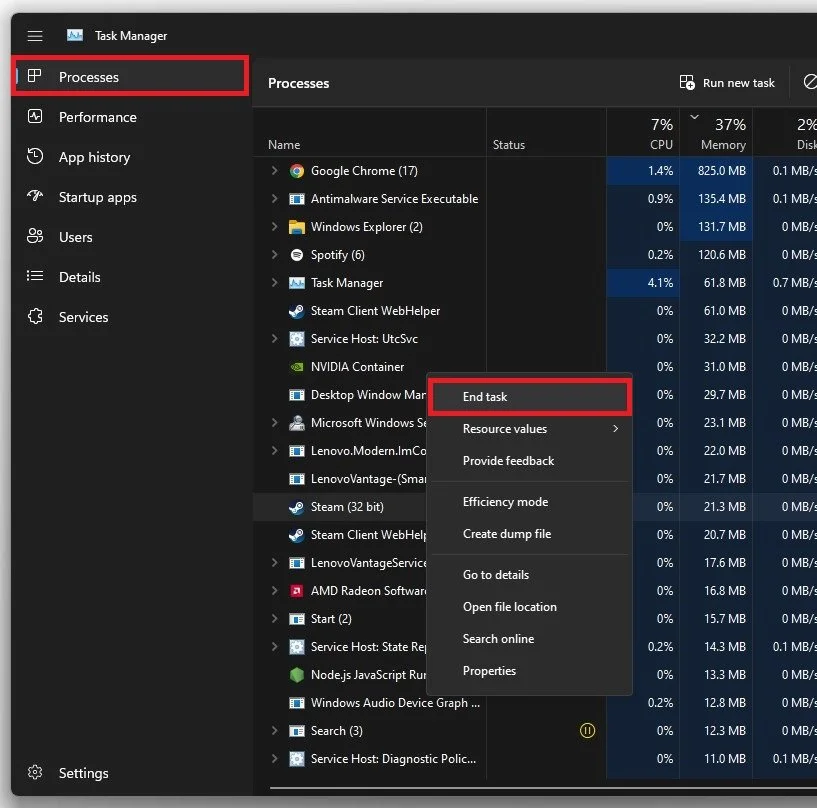Click the Node.js JavaScript Runtime icon
This screenshot has height=808, width=817.
[297, 675]
